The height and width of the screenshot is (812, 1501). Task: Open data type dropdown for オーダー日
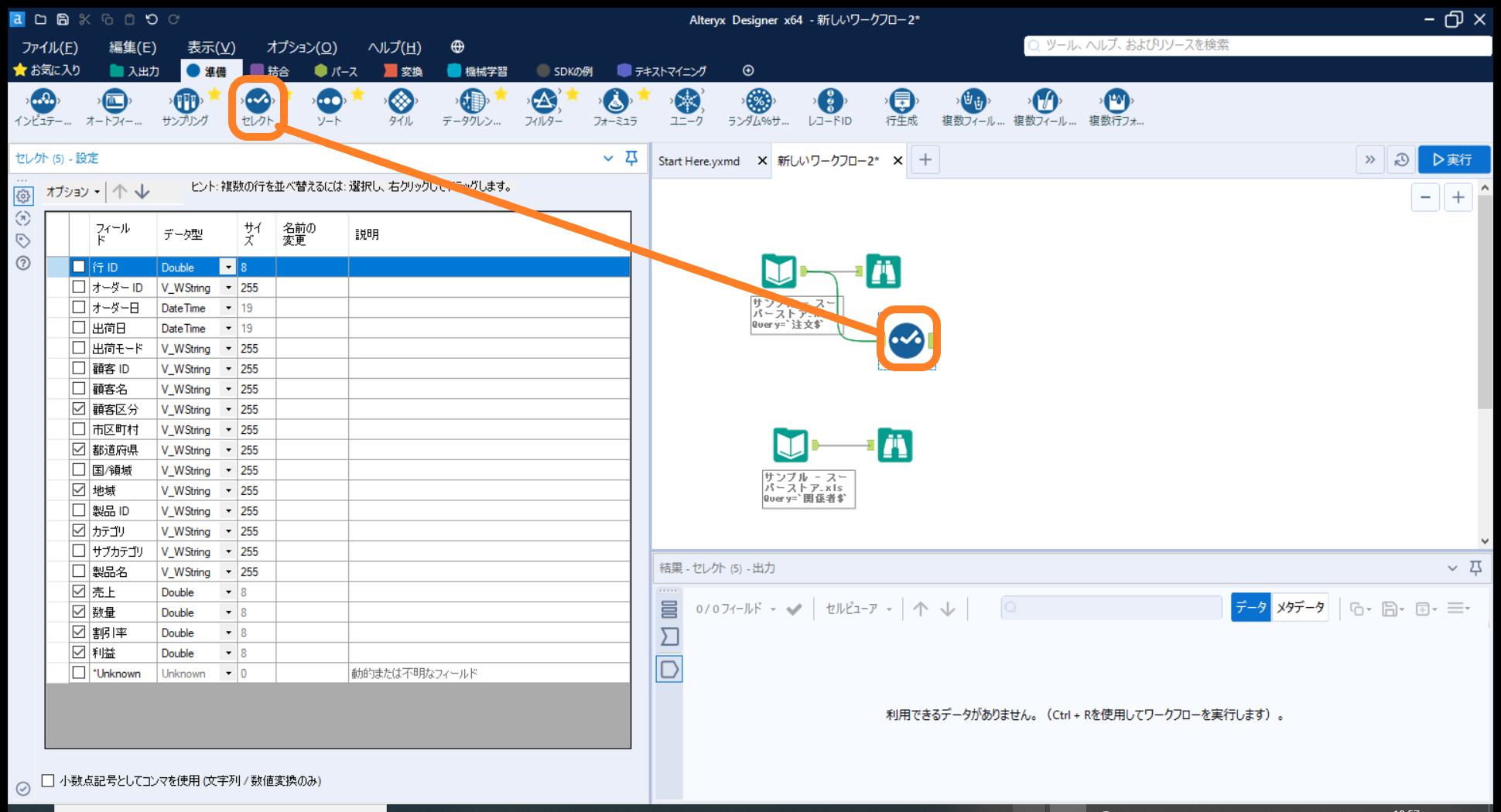click(x=228, y=308)
